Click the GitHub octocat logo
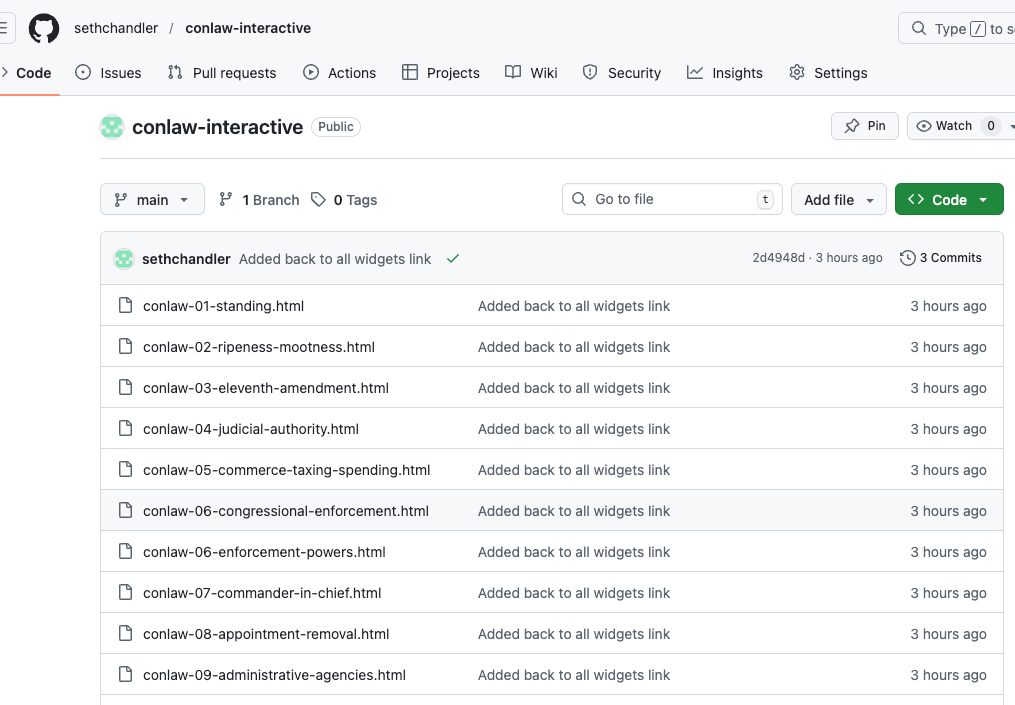This screenshot has width=1015, height=705. click(x=44, y=28)
